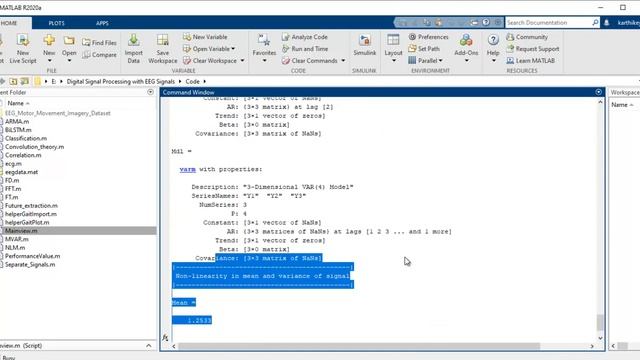Click 'Digital Signal Processing with EEG Signals' path segment
The width and height of the screenshot is (640, 360).
(120, 82)
